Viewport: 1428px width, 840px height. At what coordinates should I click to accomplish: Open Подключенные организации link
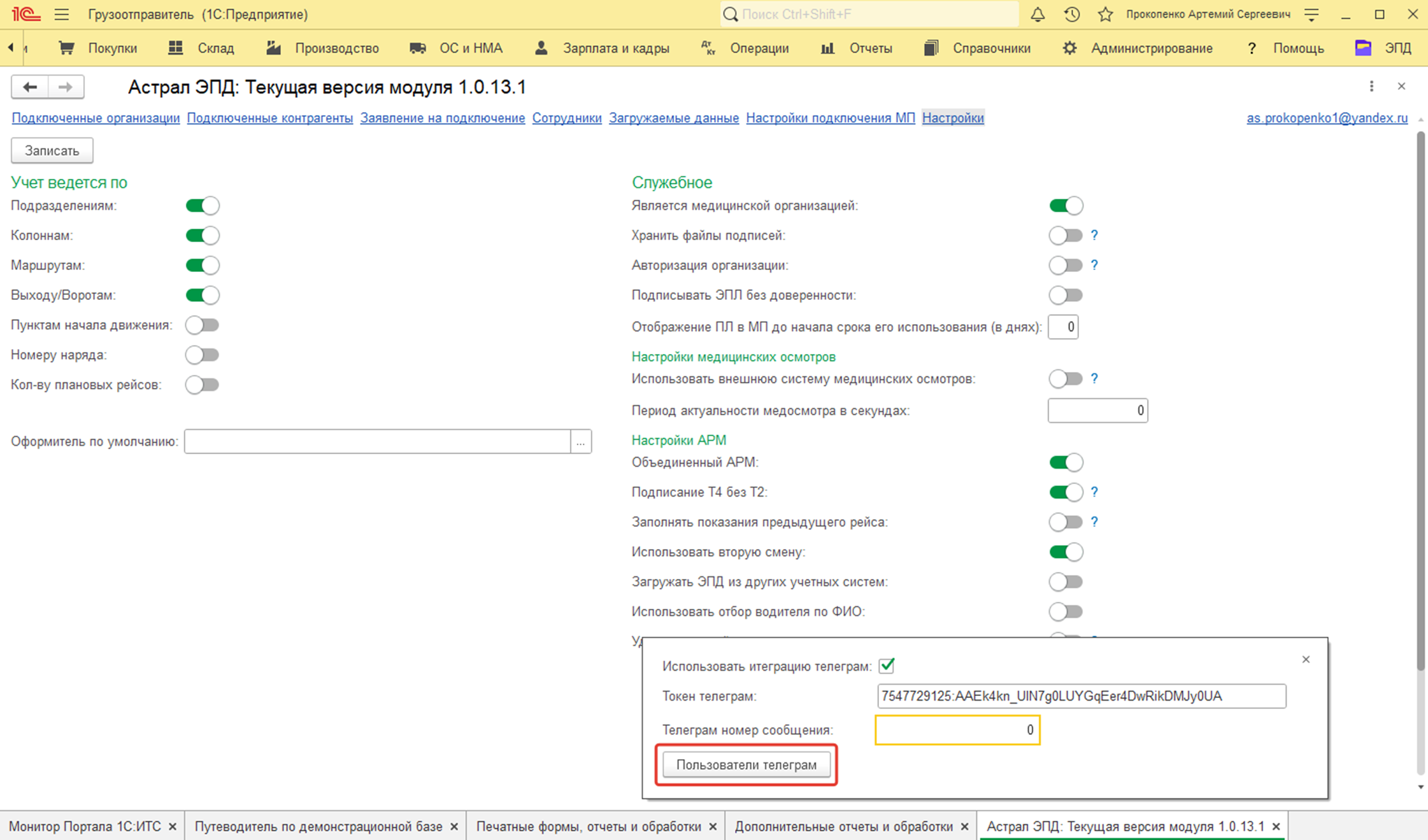[x=96, y=118]
